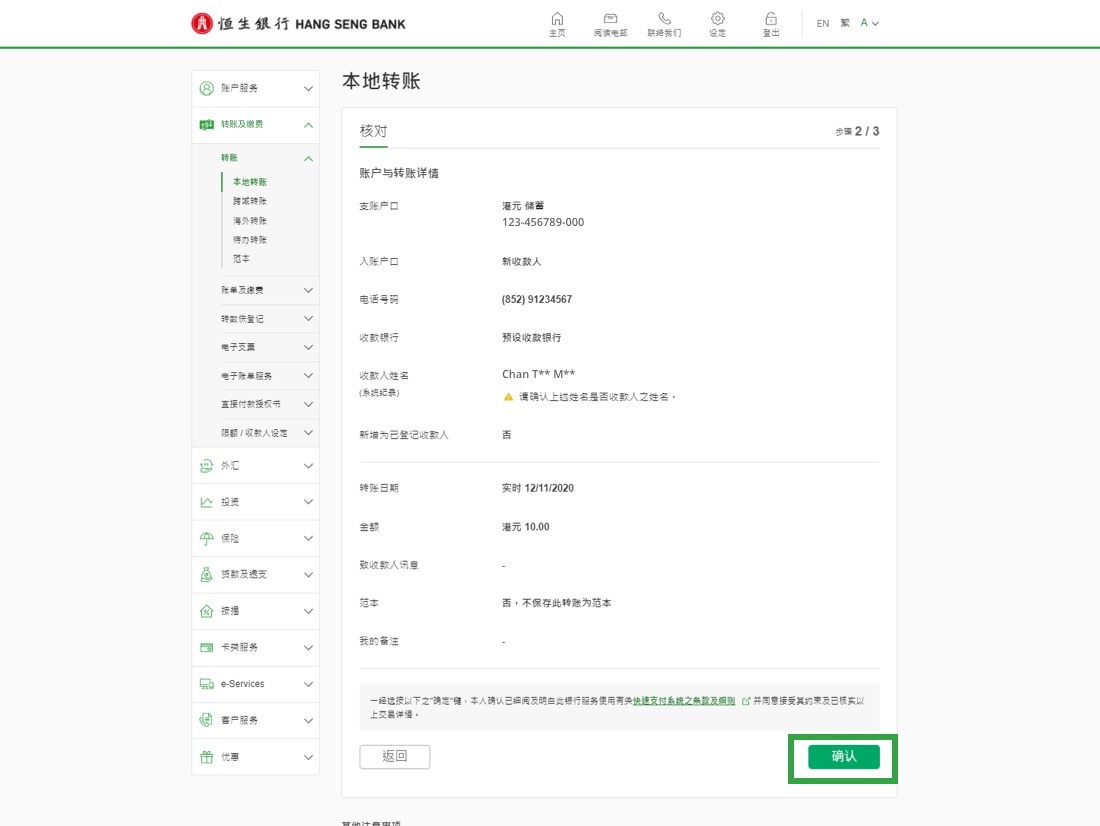Click the 返回 back button

(x=395, y=757)
